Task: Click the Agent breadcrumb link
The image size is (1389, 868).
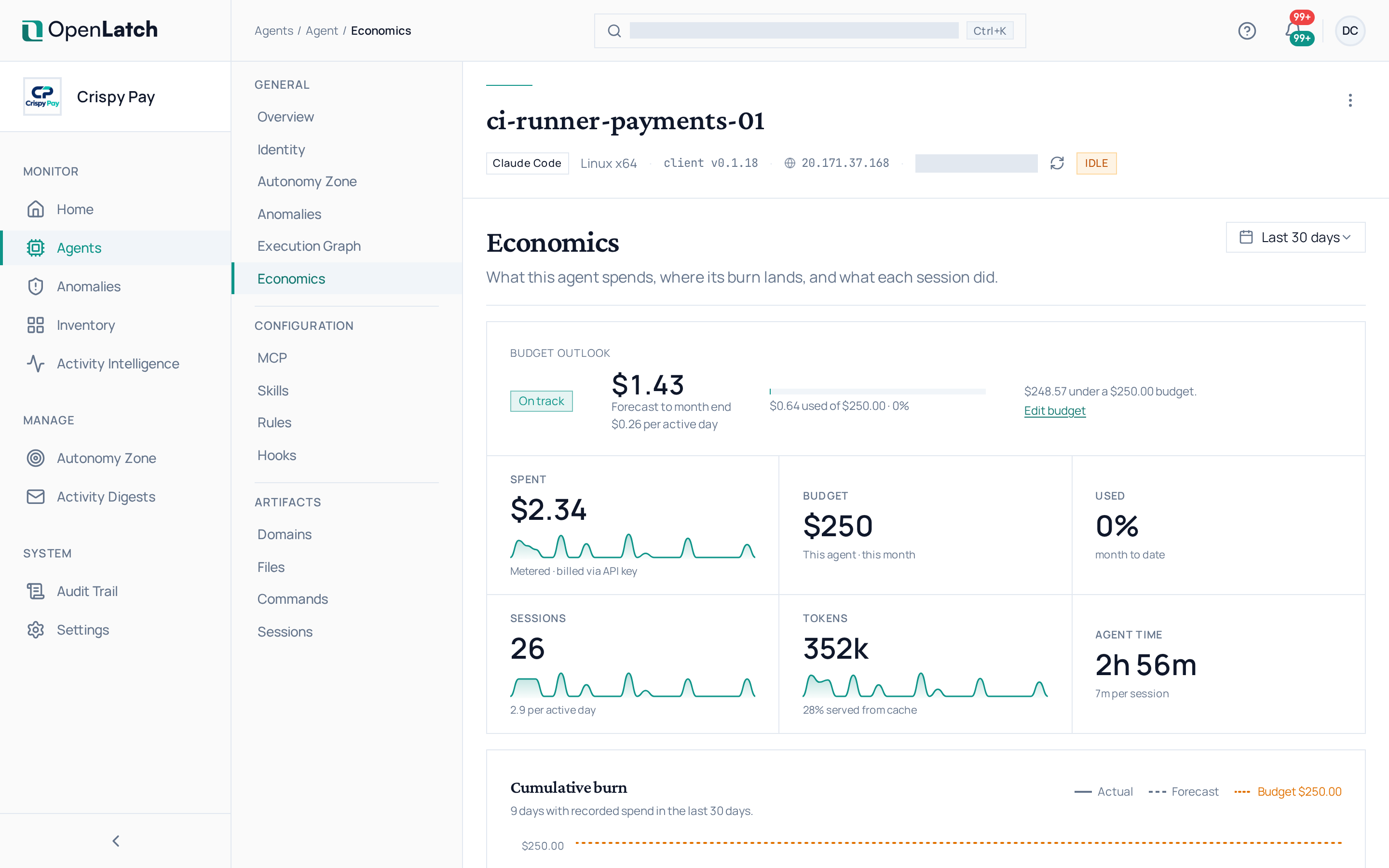Action: click(x=321, y=31)
